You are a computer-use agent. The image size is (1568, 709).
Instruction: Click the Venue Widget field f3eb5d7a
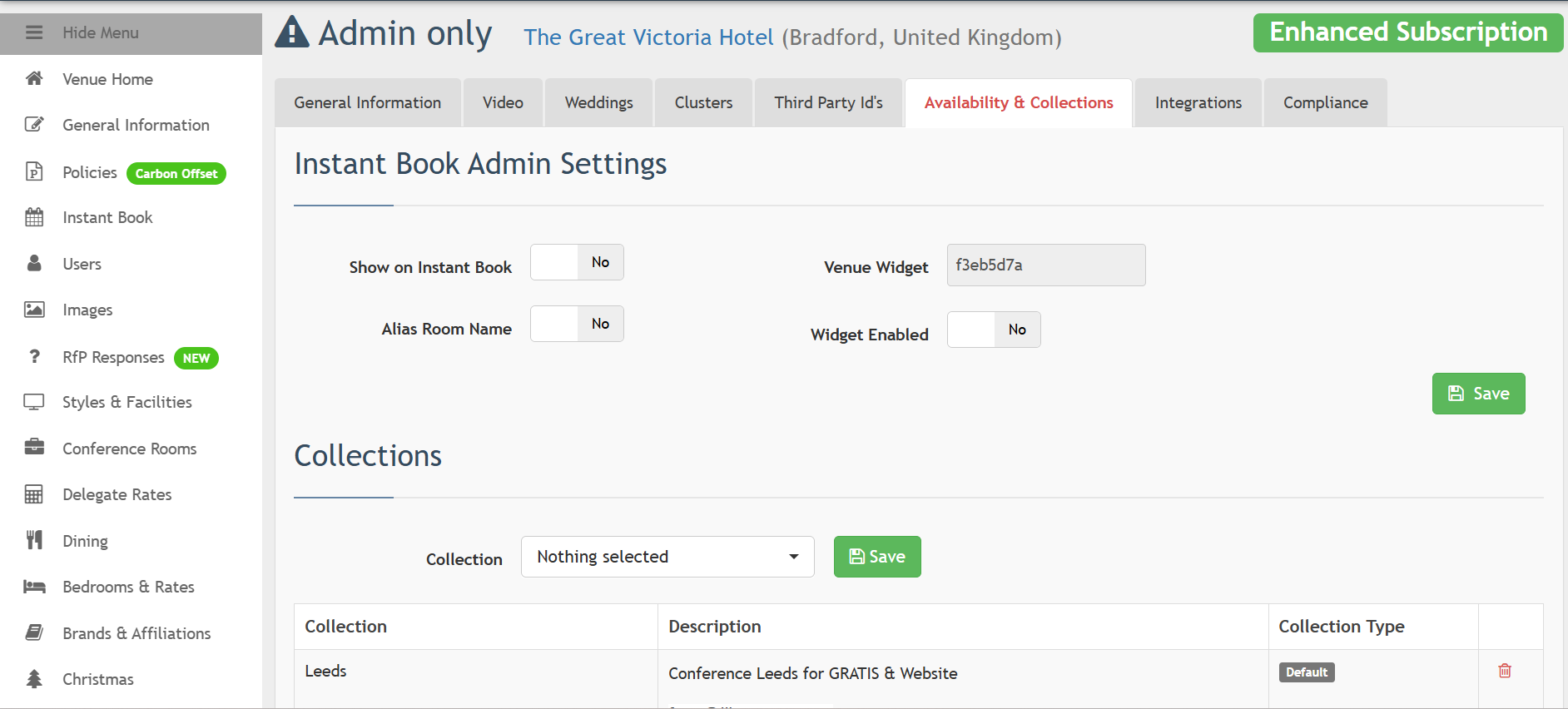click(1046, 265)
